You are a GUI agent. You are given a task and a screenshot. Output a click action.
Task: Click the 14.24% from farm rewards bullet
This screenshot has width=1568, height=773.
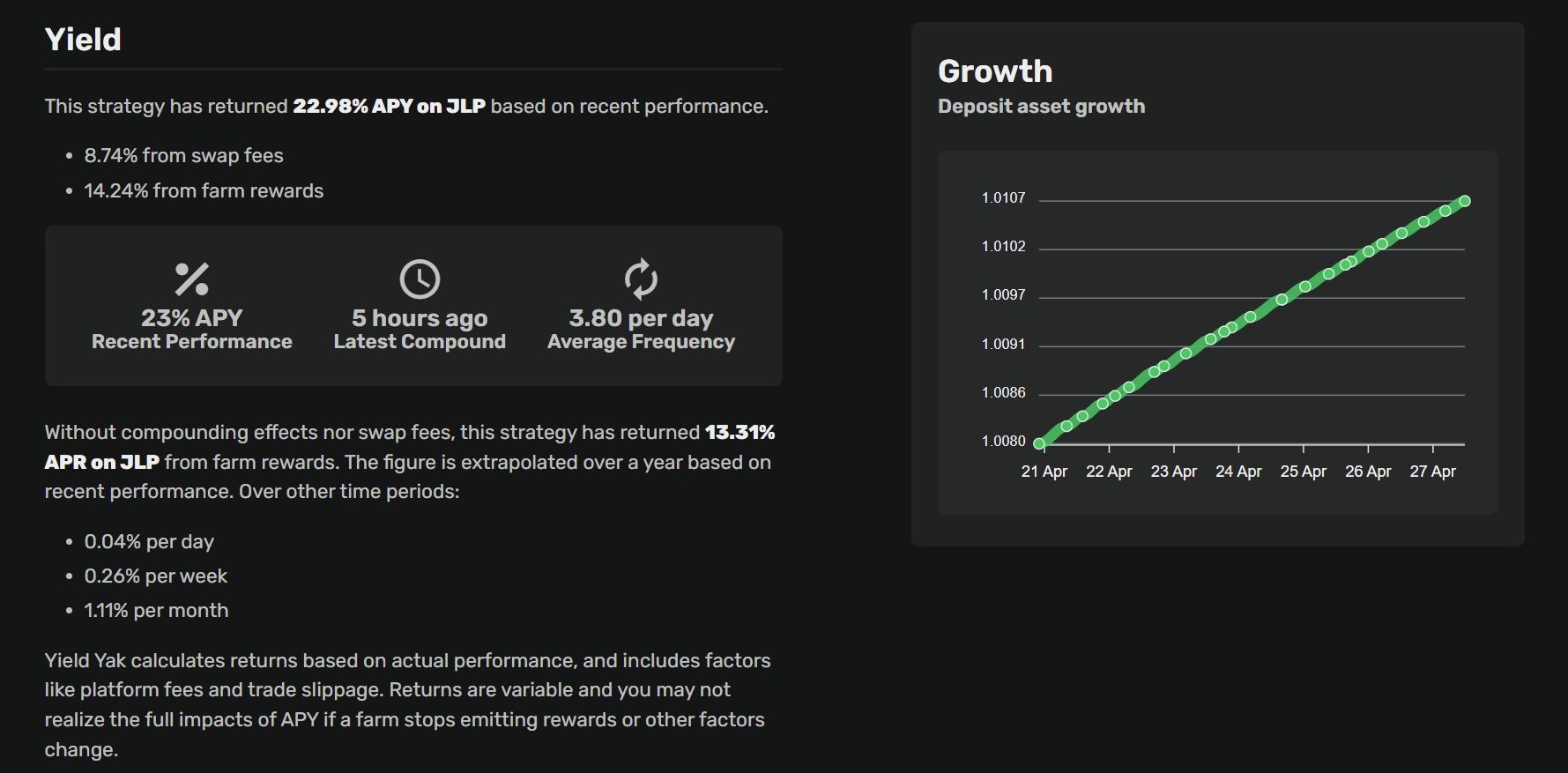click(x=204, y=191)
